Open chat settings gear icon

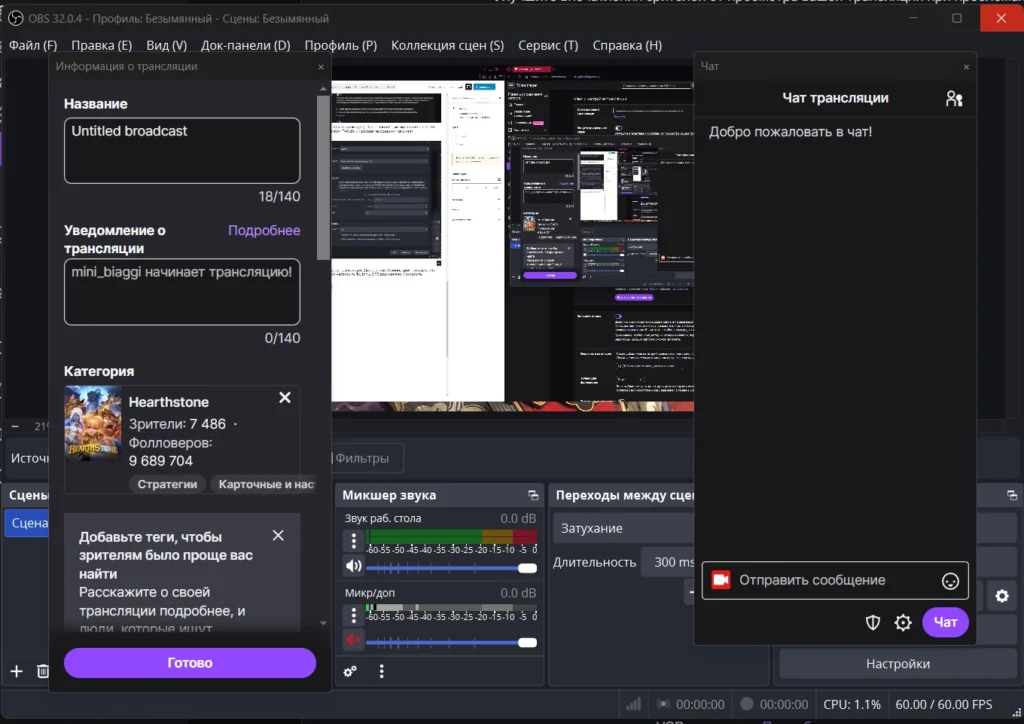[903, 622]
